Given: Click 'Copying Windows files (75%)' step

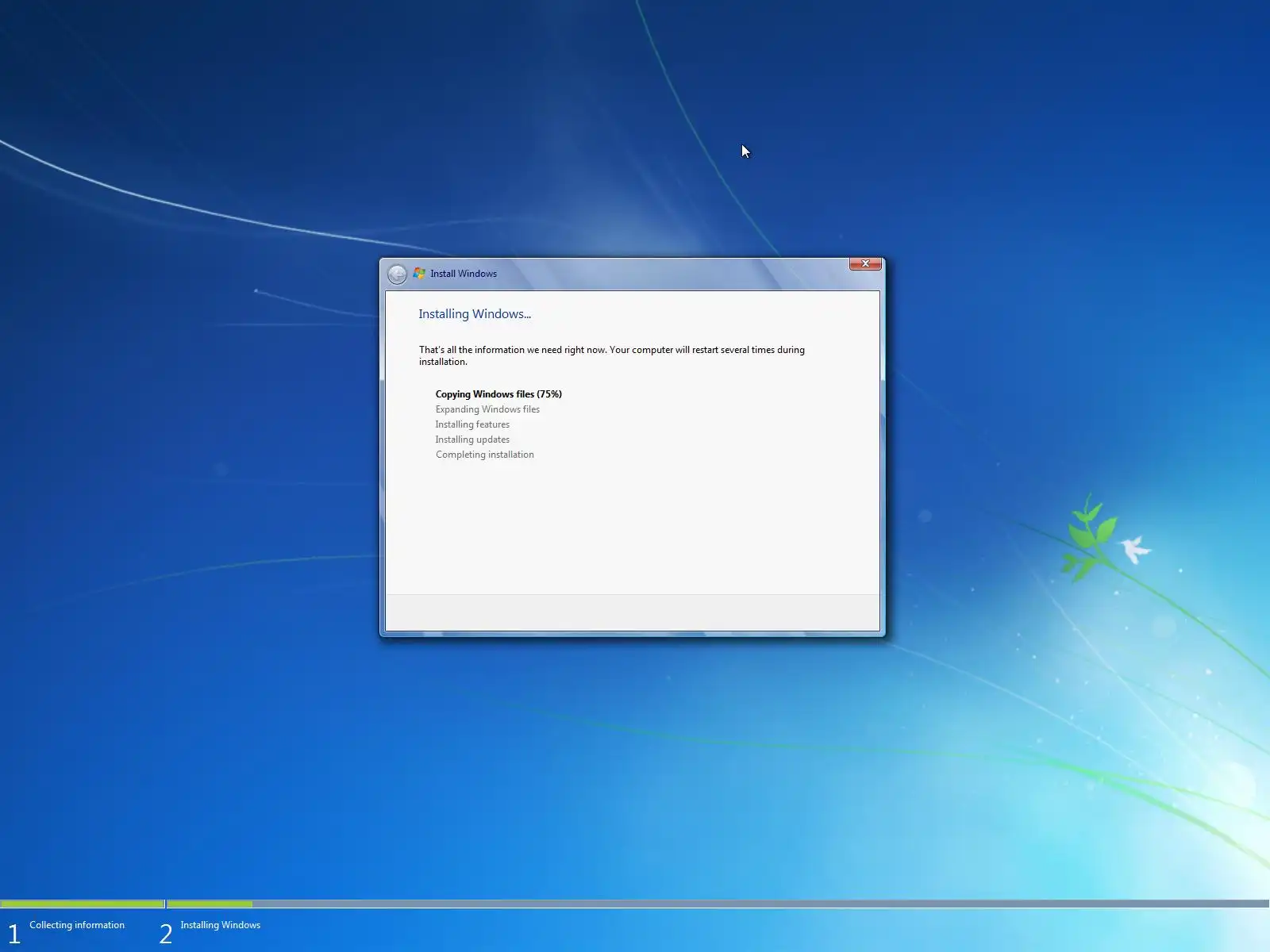Looking at the screenshot, I should pyautogui.click(x=498, y=394).
